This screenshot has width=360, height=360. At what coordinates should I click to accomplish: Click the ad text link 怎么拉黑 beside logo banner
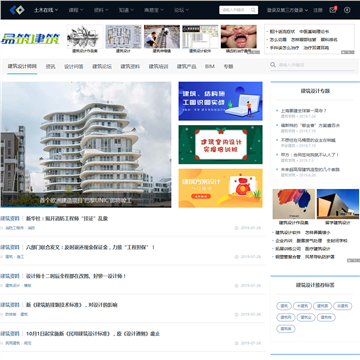pos(278,40)
